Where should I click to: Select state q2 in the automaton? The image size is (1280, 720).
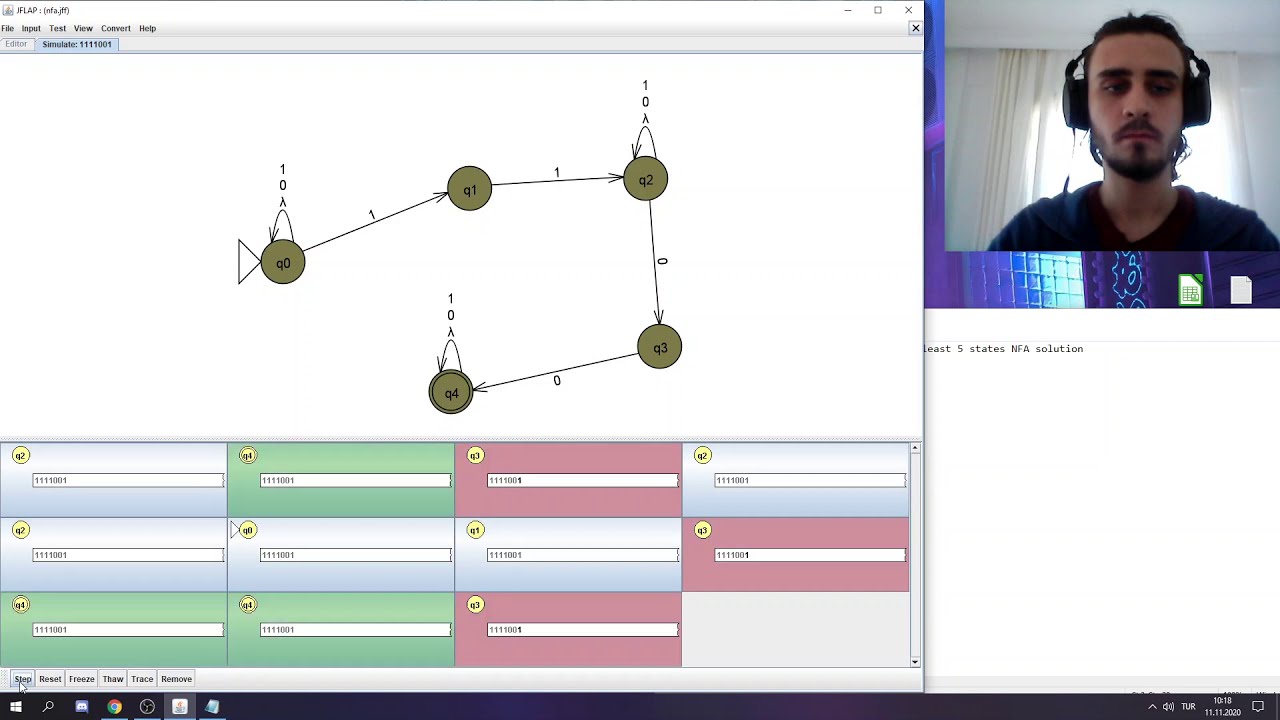point(646,180)
